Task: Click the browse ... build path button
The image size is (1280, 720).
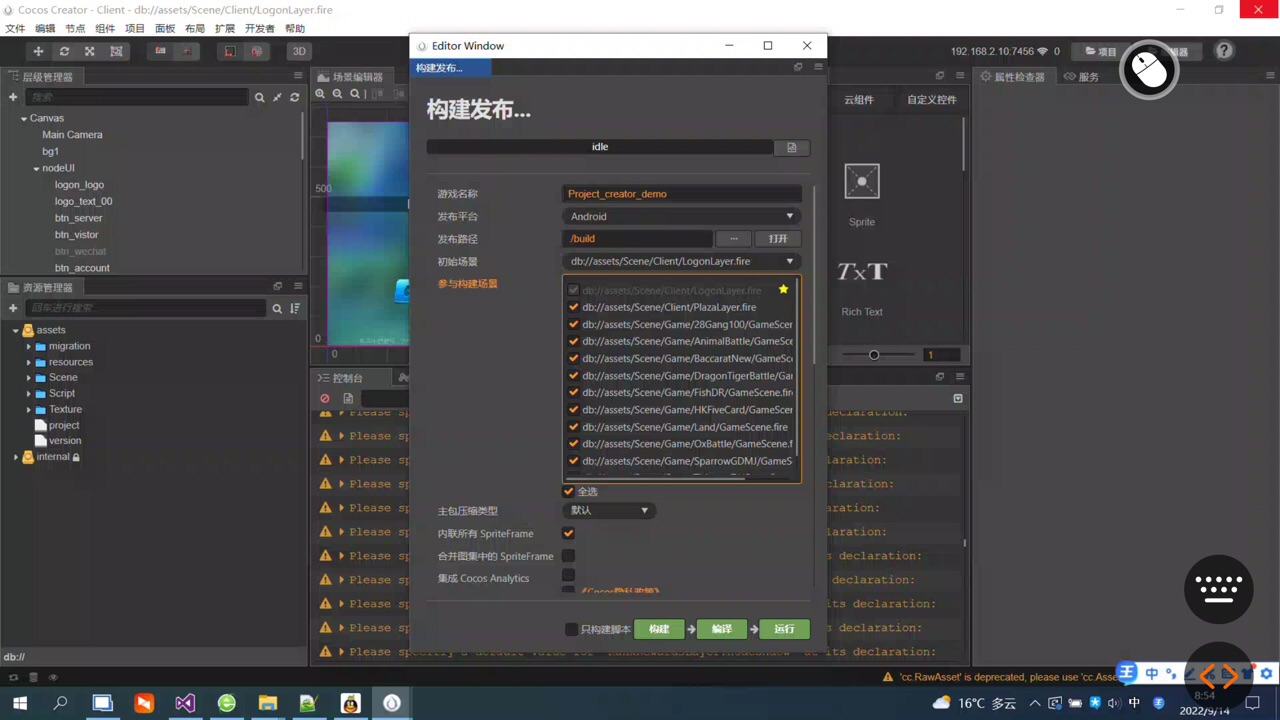Action: pyautogui.click(x=733, y=239)
